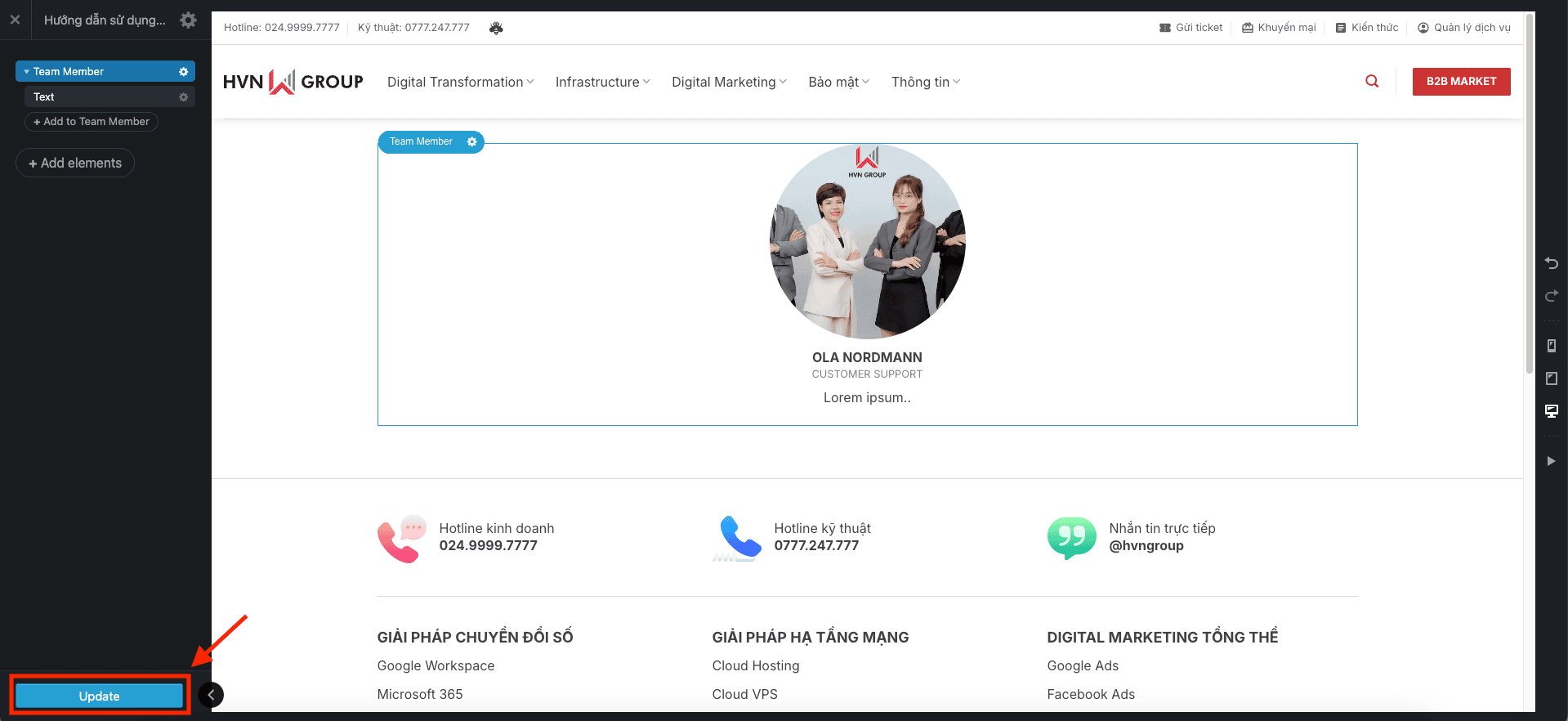The width and height of the screenshot is (1568, 721).
Task: Click the undo arrow icon
Action: 1551,263
